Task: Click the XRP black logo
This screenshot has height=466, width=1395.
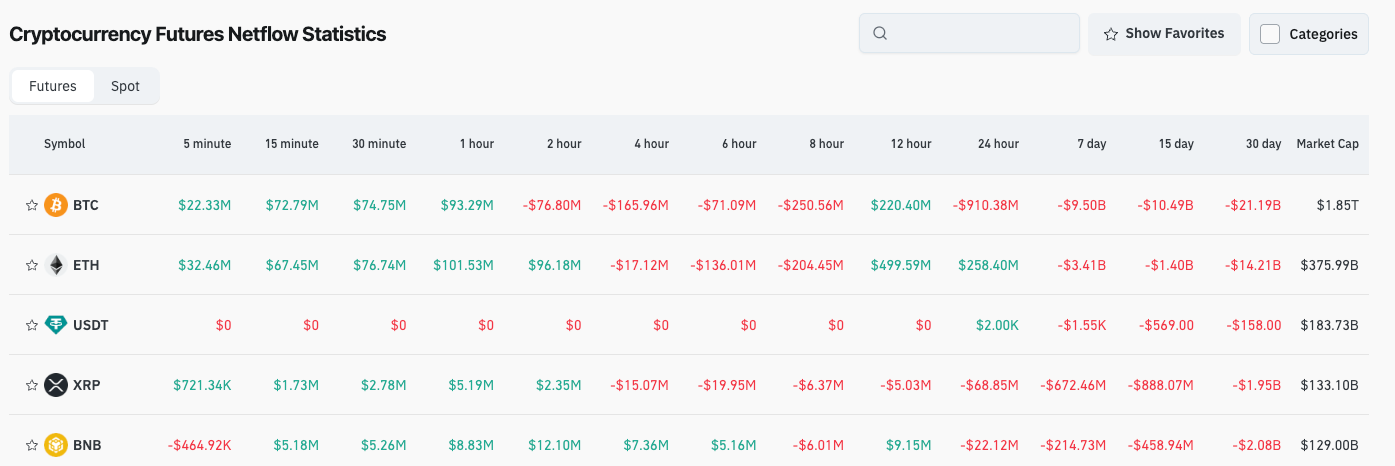Action: [56, 385]
